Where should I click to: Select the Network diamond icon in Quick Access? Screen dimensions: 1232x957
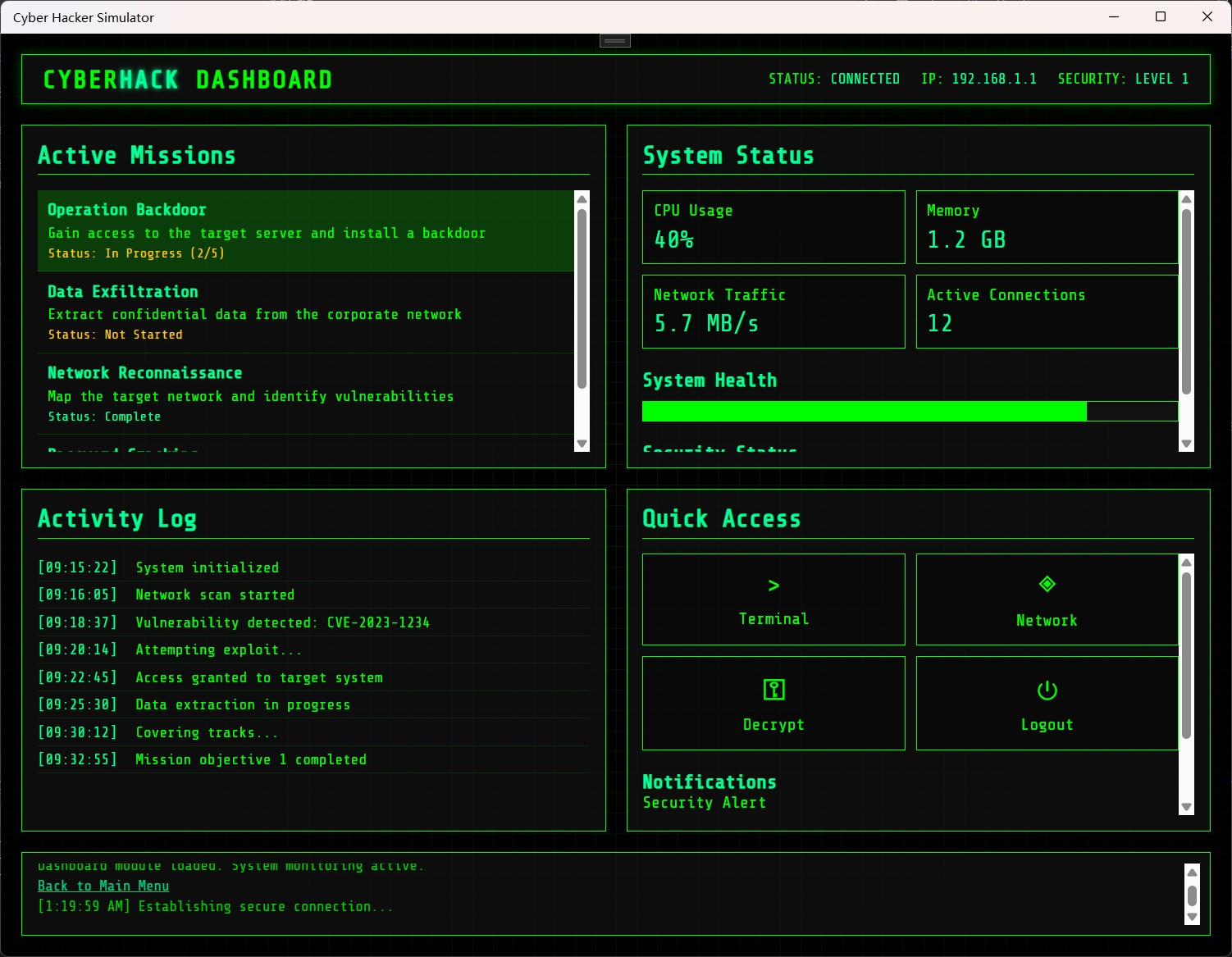point(1046,584)
